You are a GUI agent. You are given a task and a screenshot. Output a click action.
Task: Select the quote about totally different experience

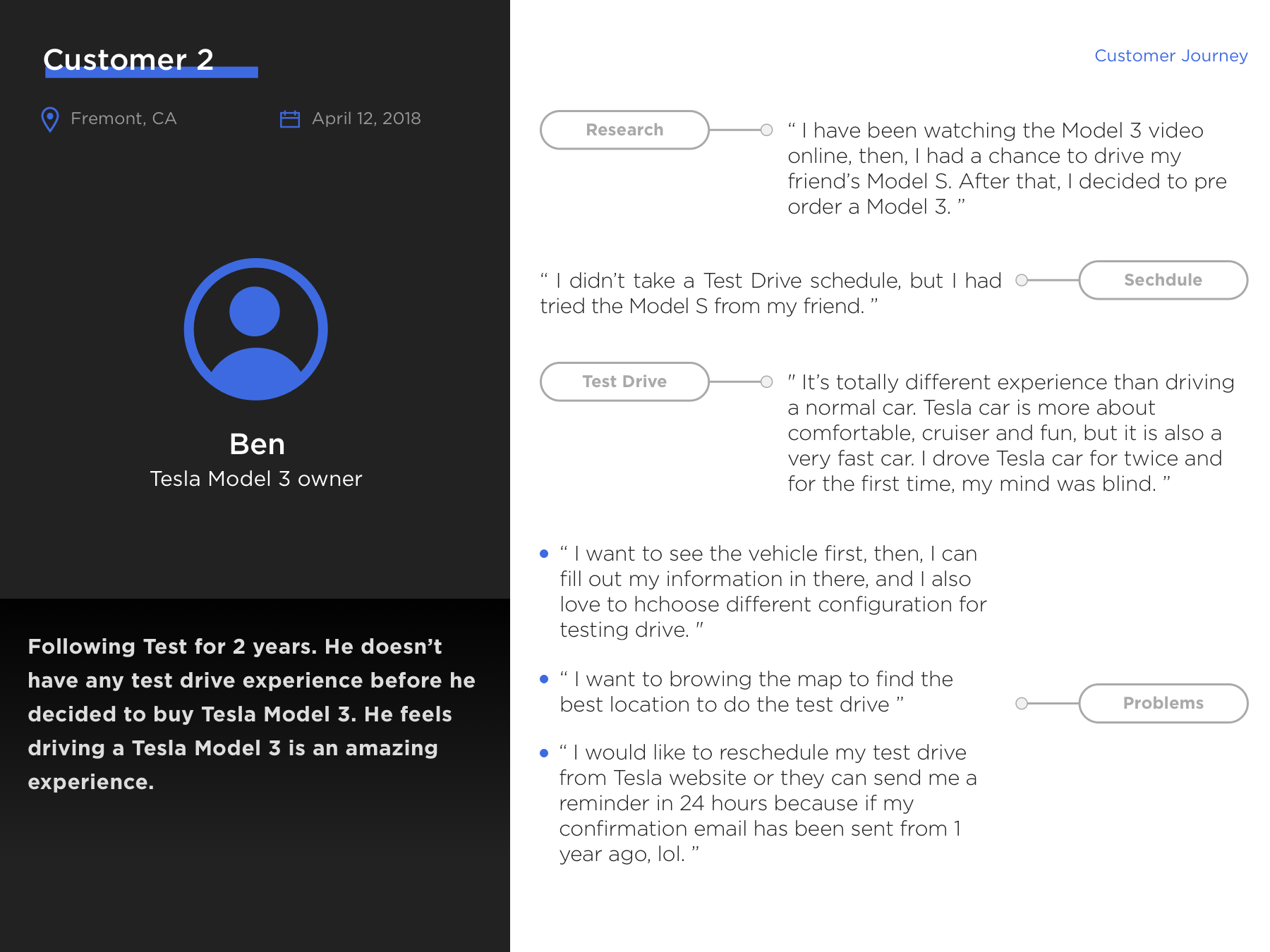click(1011, 433)
